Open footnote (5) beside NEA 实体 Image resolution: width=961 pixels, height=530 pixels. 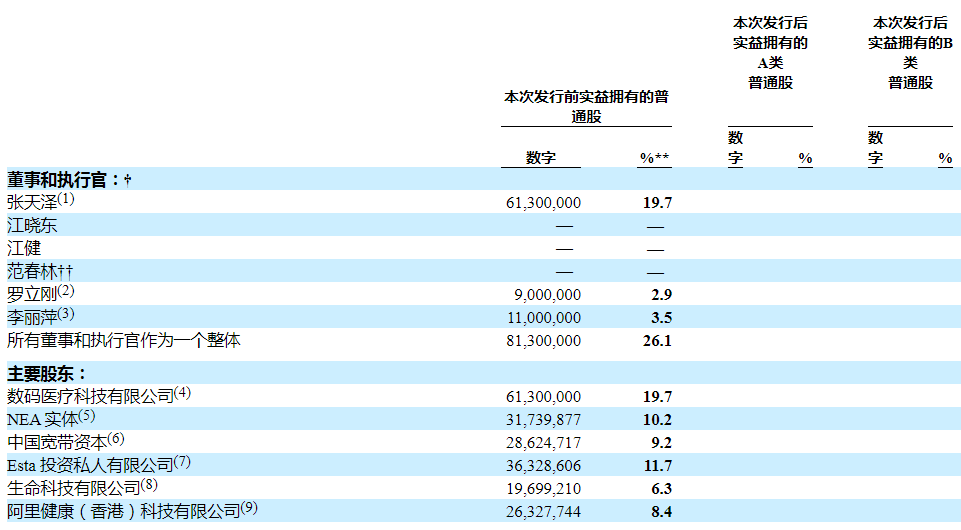point(87,416)
